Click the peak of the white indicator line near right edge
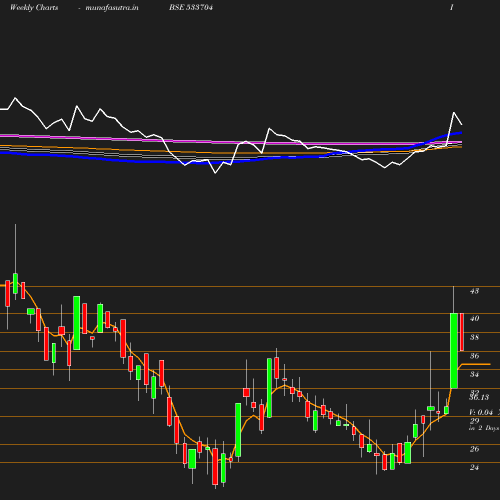500x500 pixels. coord(454,113)
